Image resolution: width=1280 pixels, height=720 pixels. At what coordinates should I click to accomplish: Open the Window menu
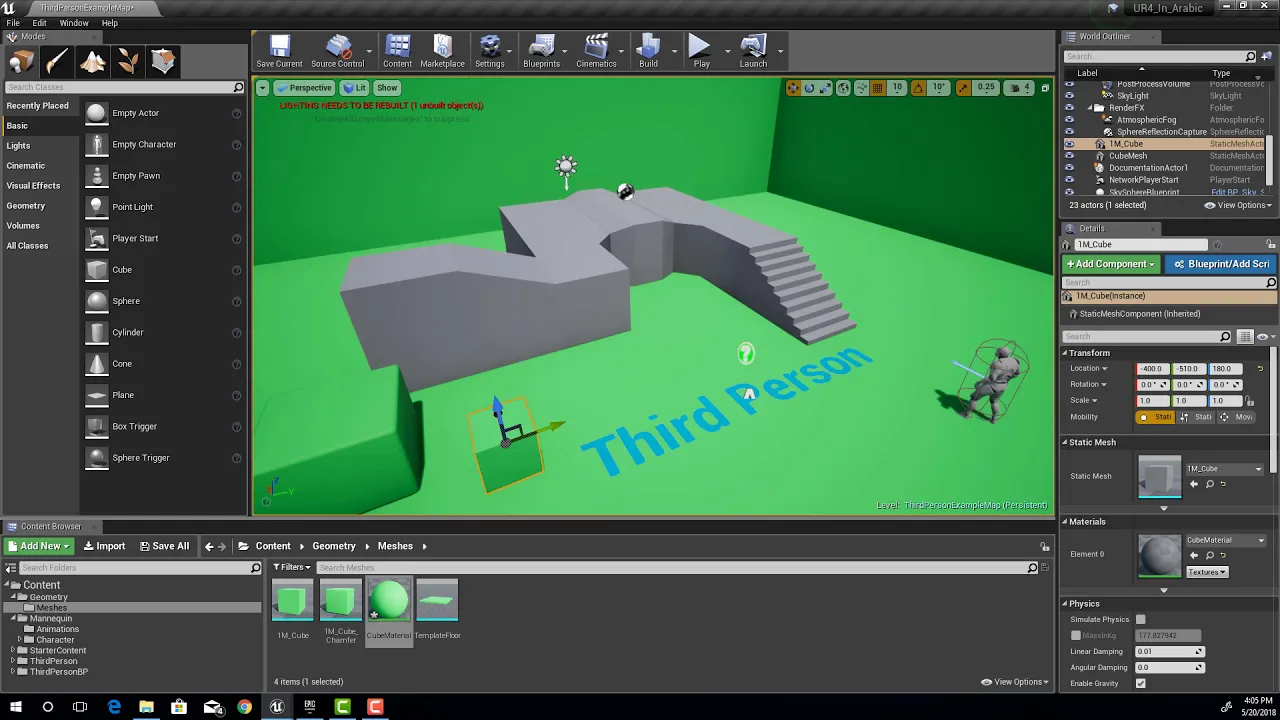click(74, 23)
